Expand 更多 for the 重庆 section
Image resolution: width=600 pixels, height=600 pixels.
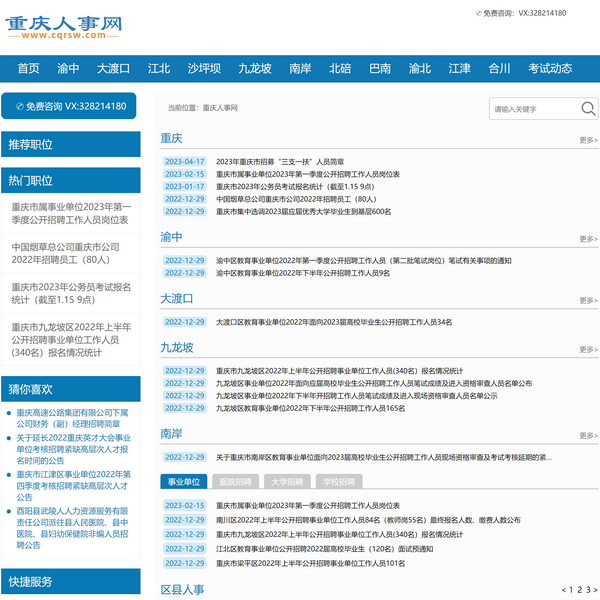(588, 141)
